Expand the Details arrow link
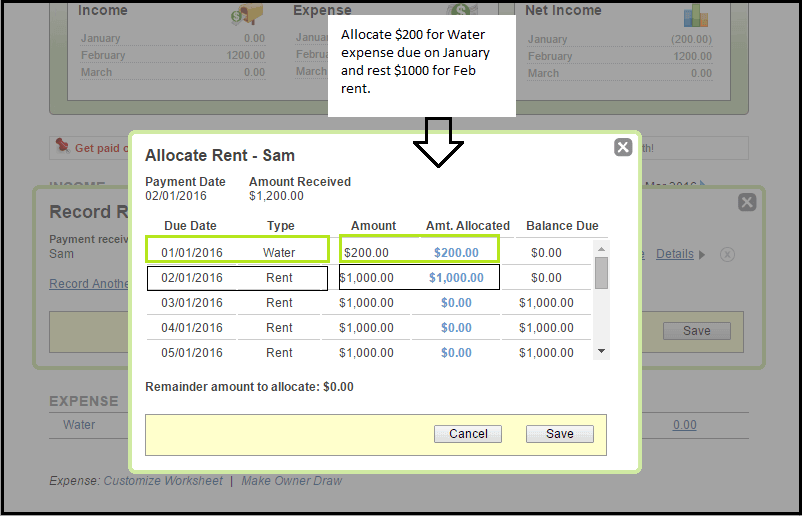Viewport: 802px width, 516px height. pyautogui.click(x=680, y=254)
